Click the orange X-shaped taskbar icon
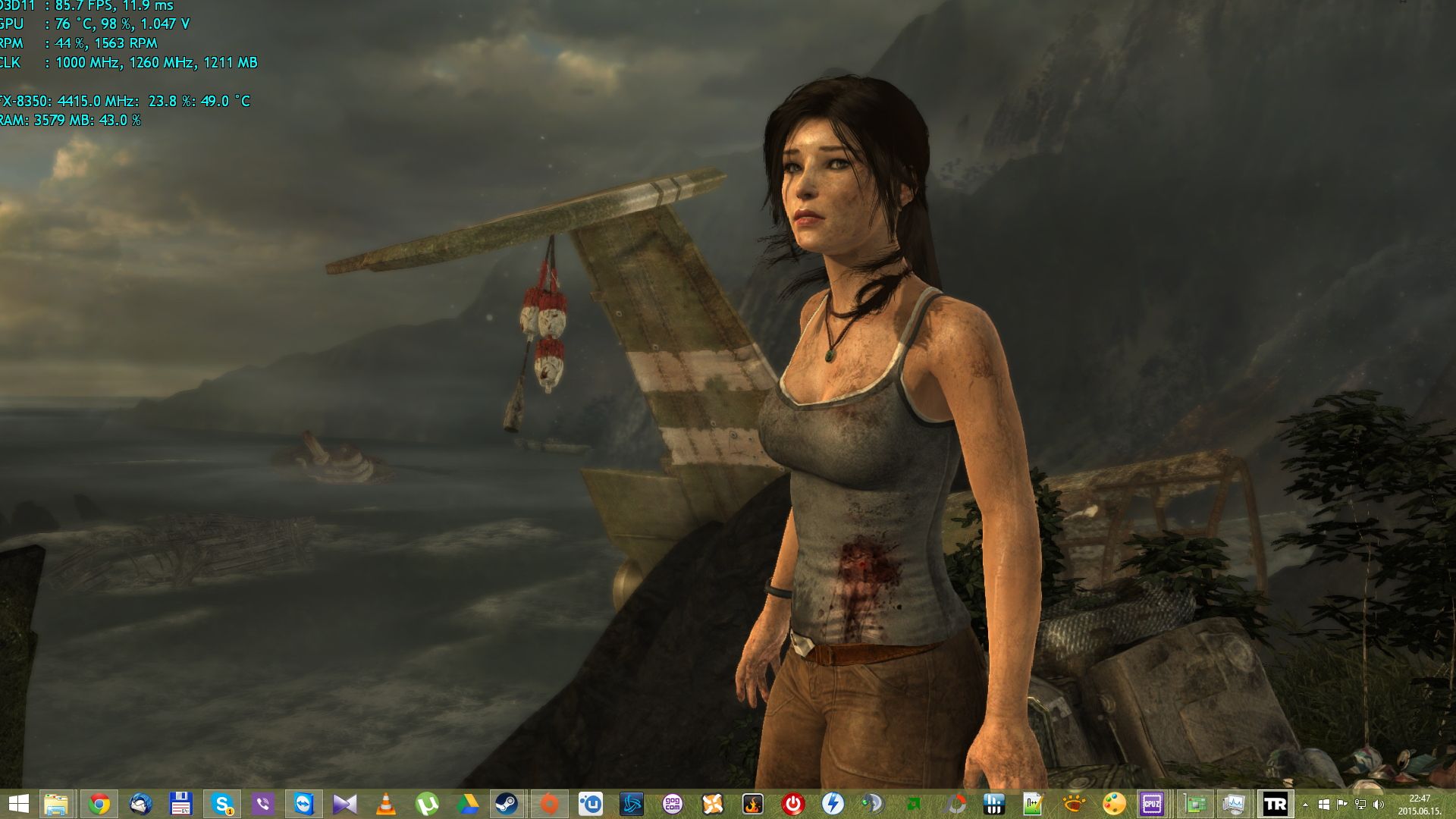 pyautogui.click(x=713, y=804)
